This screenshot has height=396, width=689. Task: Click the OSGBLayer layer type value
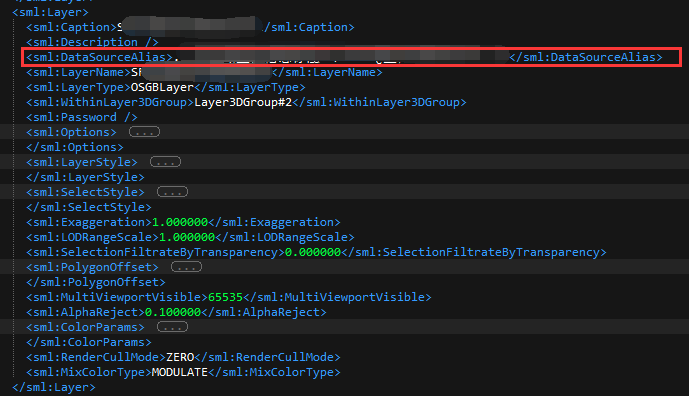(162, 87)
